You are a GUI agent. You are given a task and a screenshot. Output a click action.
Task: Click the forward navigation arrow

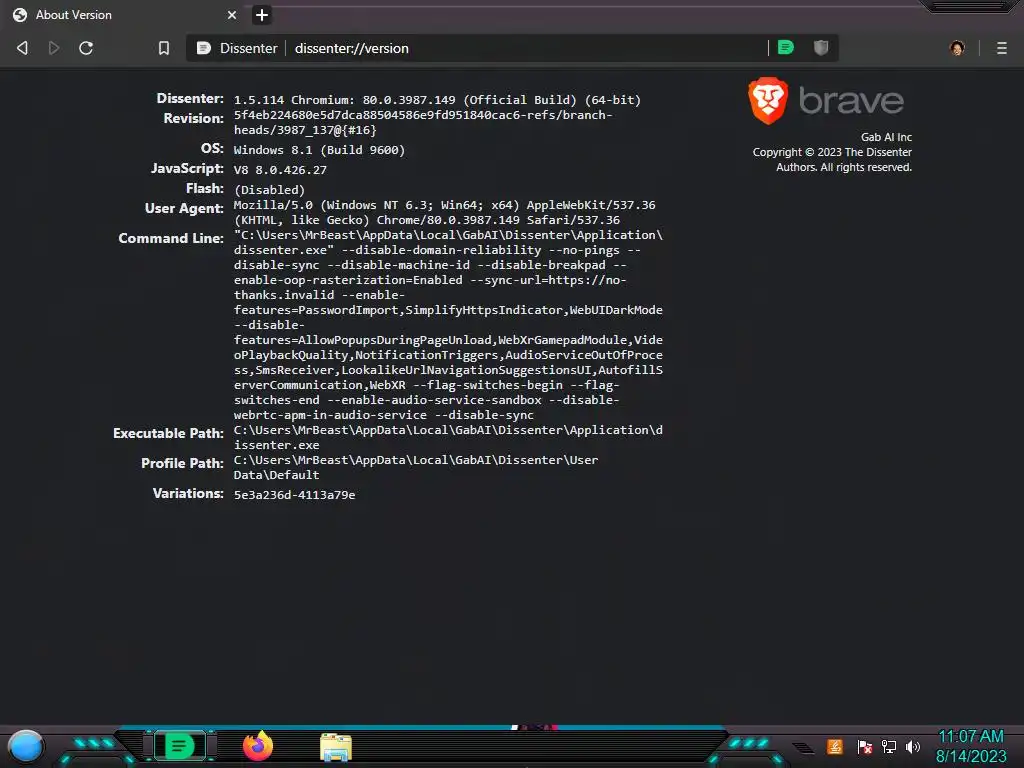pyautogui.click(x=54, y=48)
